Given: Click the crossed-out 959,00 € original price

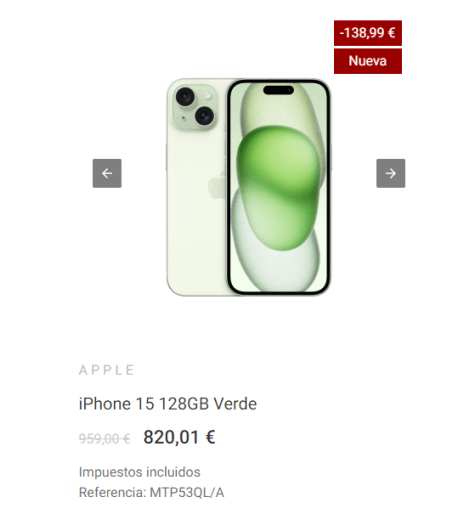Looking at the screenshot, I should click(104, 438).
